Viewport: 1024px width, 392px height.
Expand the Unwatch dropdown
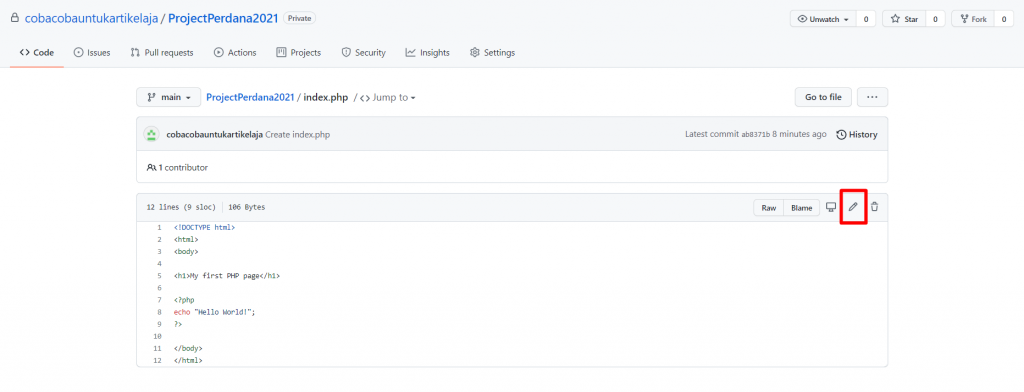(823, 19)
